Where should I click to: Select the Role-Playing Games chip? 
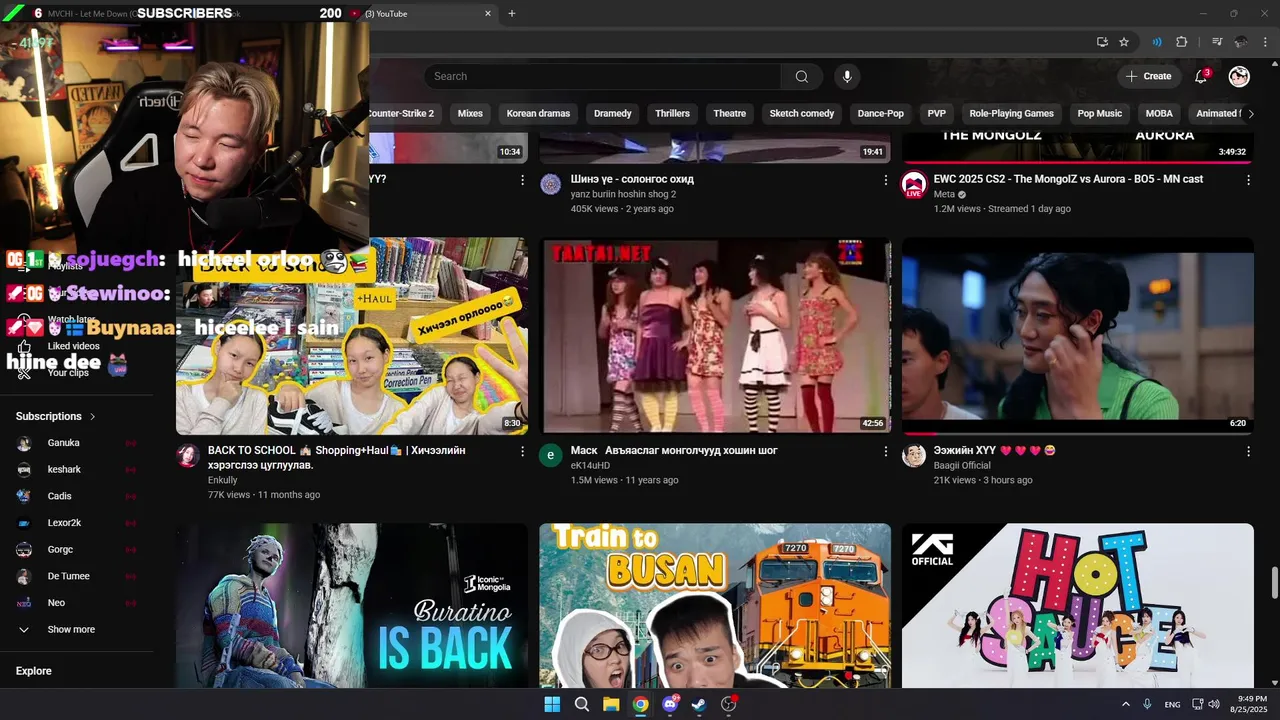[x=1011, y=113]
